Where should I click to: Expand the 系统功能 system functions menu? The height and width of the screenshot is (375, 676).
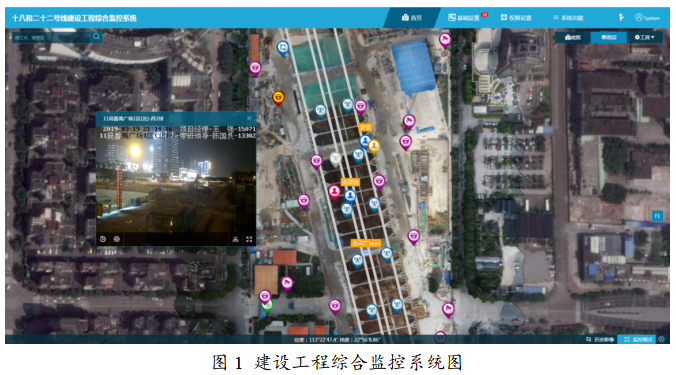pyautogui.click(x=568, y=18)
